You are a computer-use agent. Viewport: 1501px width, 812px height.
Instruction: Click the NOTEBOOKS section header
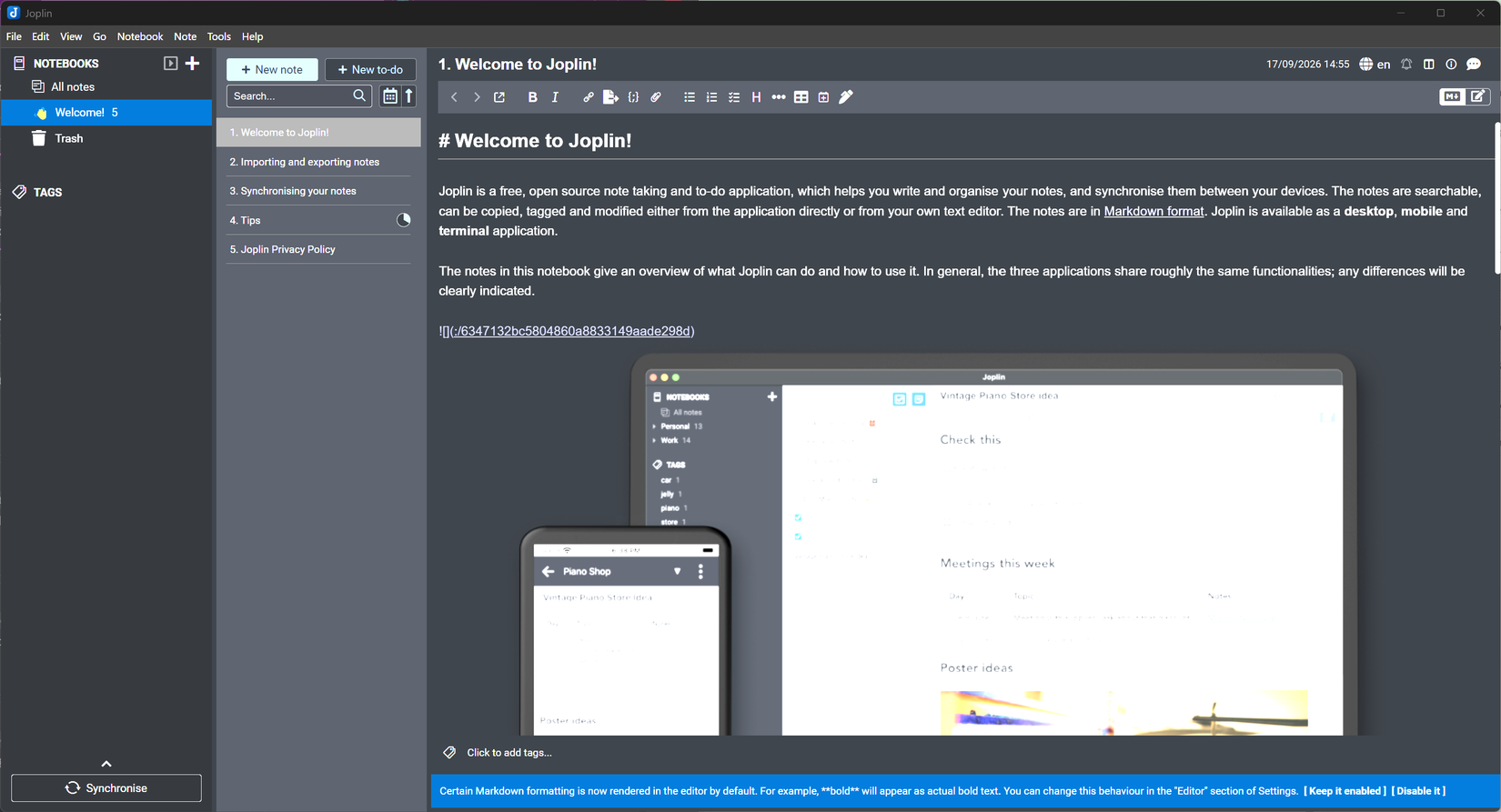[x=65, y=64]
